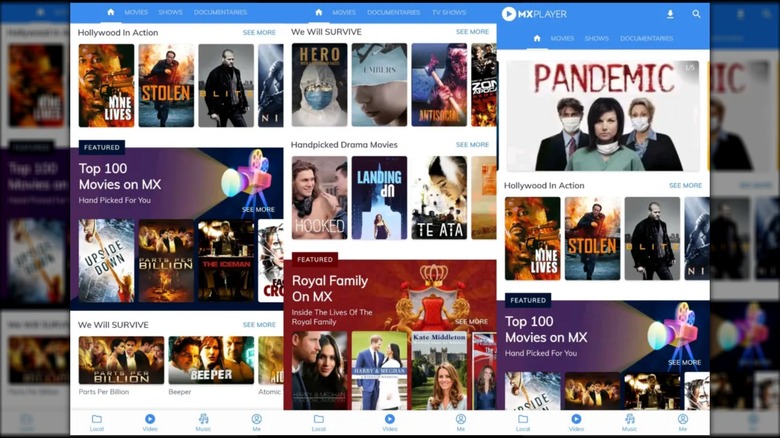Switch to MOVIES tab on middle screen
Image resolution: width=780 pixels, height=438 pixels.
point(344,12)
